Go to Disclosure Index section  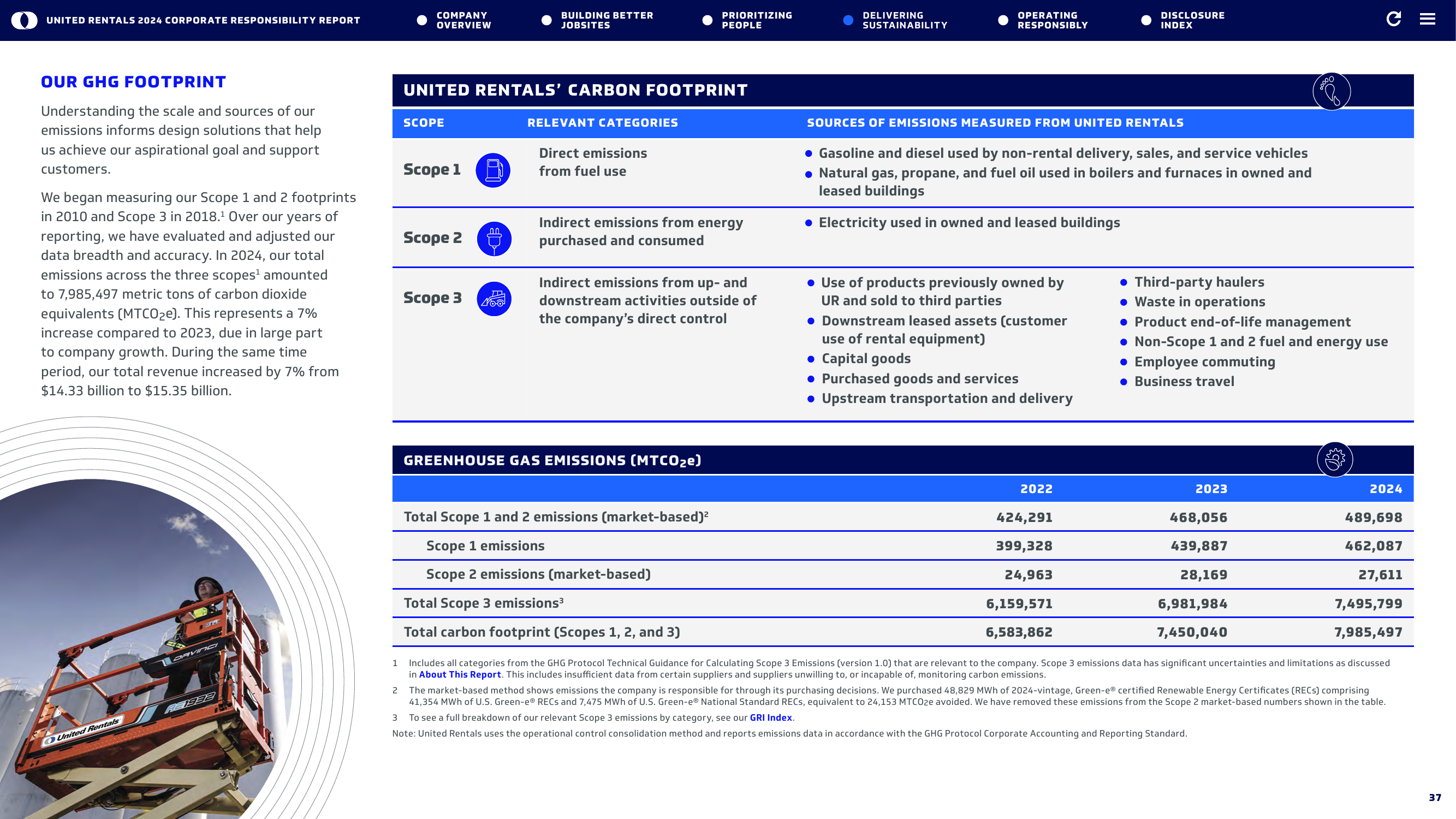1193,20
